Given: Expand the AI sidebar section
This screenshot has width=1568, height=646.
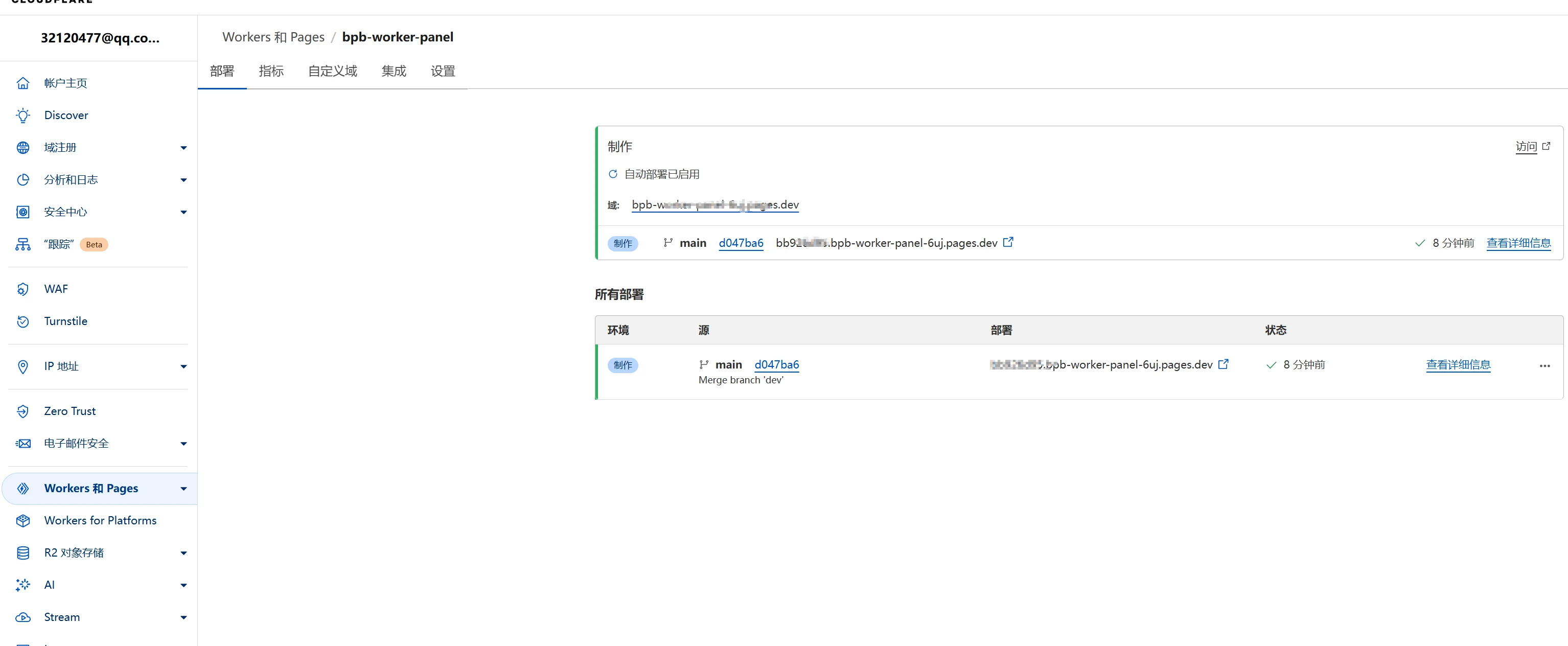Looking at the screenshot, I should coord(183,586).
